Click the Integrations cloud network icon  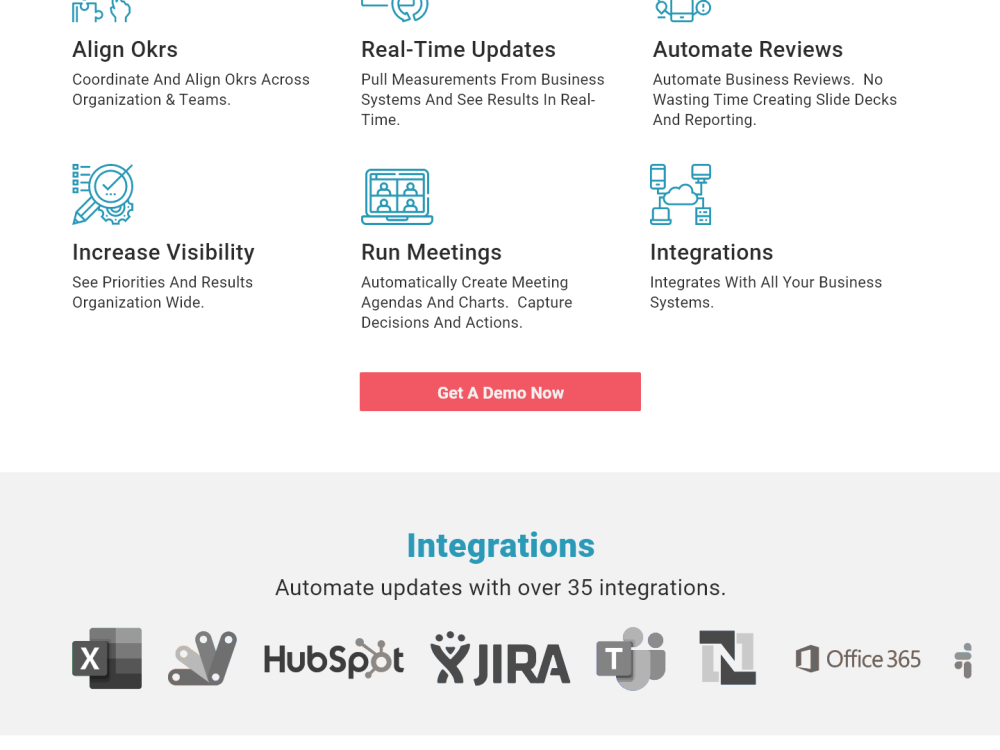(x=680, y=194)
